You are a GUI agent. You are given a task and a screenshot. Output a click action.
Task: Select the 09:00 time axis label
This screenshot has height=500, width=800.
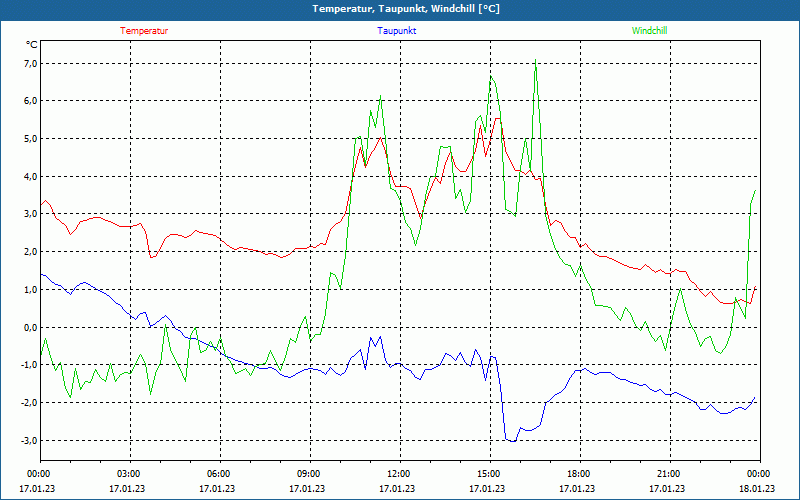308,474
